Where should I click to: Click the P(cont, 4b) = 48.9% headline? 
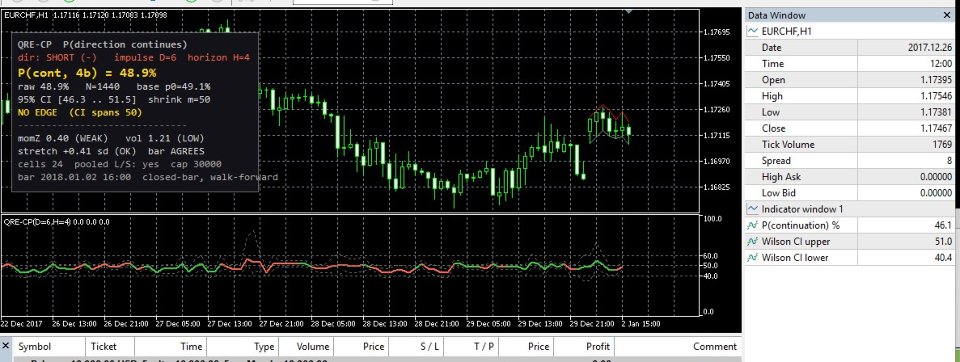pos(87,72)
